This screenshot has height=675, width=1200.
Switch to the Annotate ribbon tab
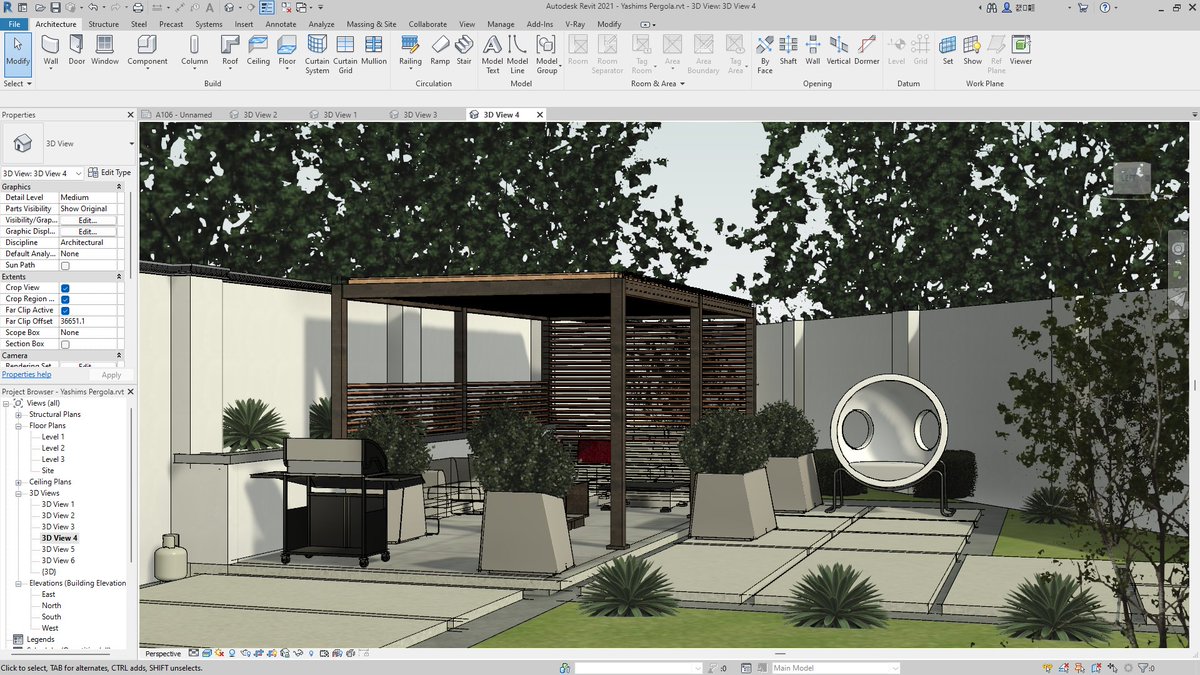click(x=281, y=24)
